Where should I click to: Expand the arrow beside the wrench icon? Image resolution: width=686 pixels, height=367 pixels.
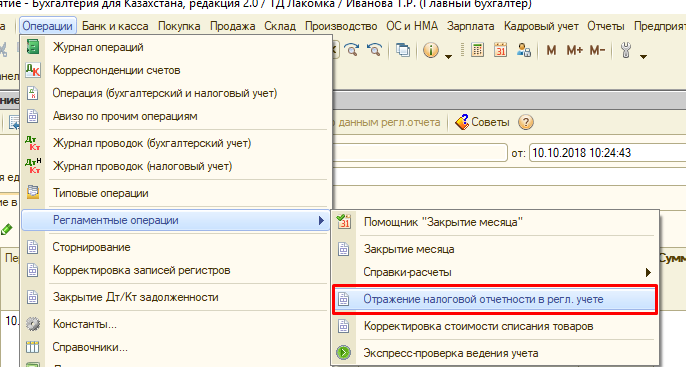tap(643, 56)
